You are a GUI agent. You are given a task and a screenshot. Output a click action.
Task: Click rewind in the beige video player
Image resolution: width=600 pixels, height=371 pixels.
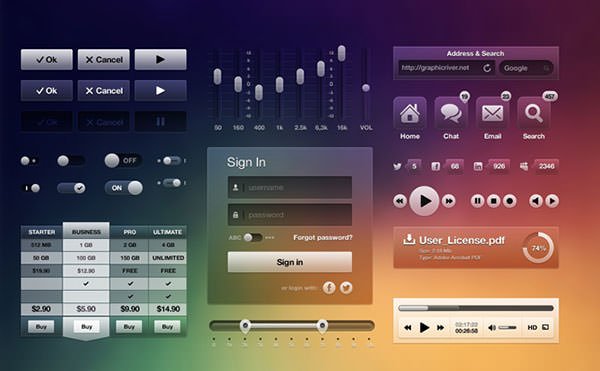(x=408, y=327)
